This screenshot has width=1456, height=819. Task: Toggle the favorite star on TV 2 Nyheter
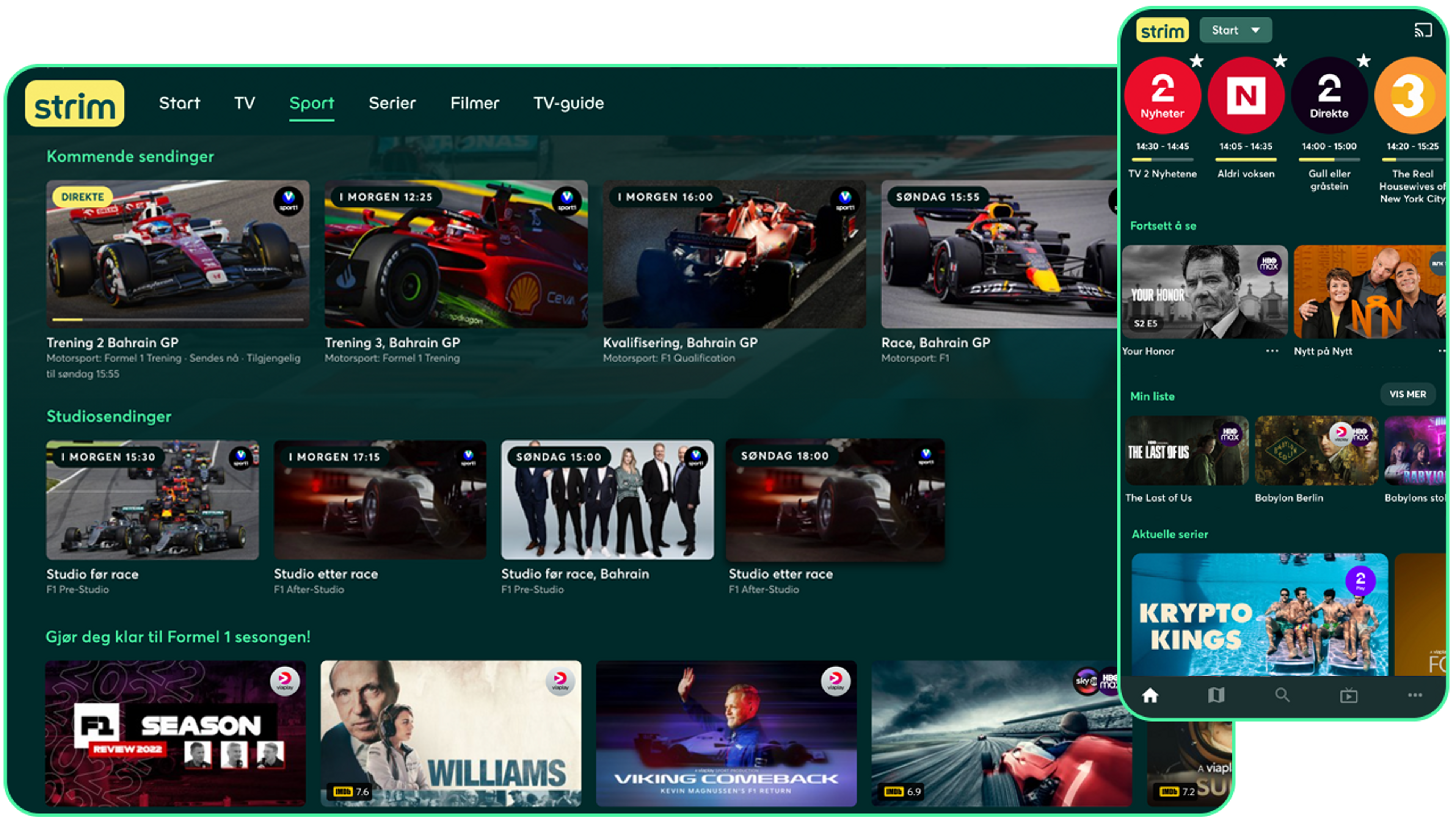point(1197,61)
